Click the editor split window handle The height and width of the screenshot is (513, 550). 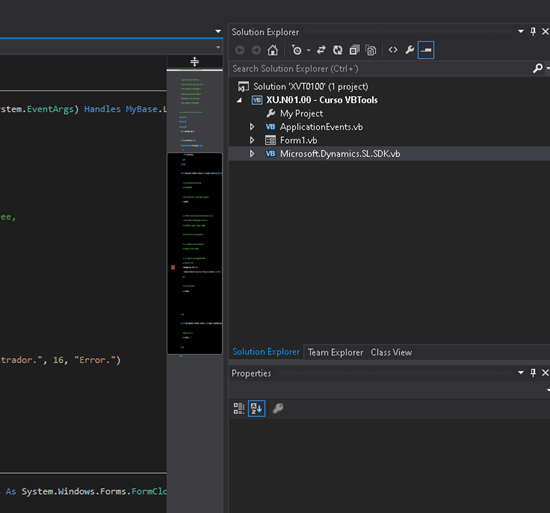tap(195, 62)
